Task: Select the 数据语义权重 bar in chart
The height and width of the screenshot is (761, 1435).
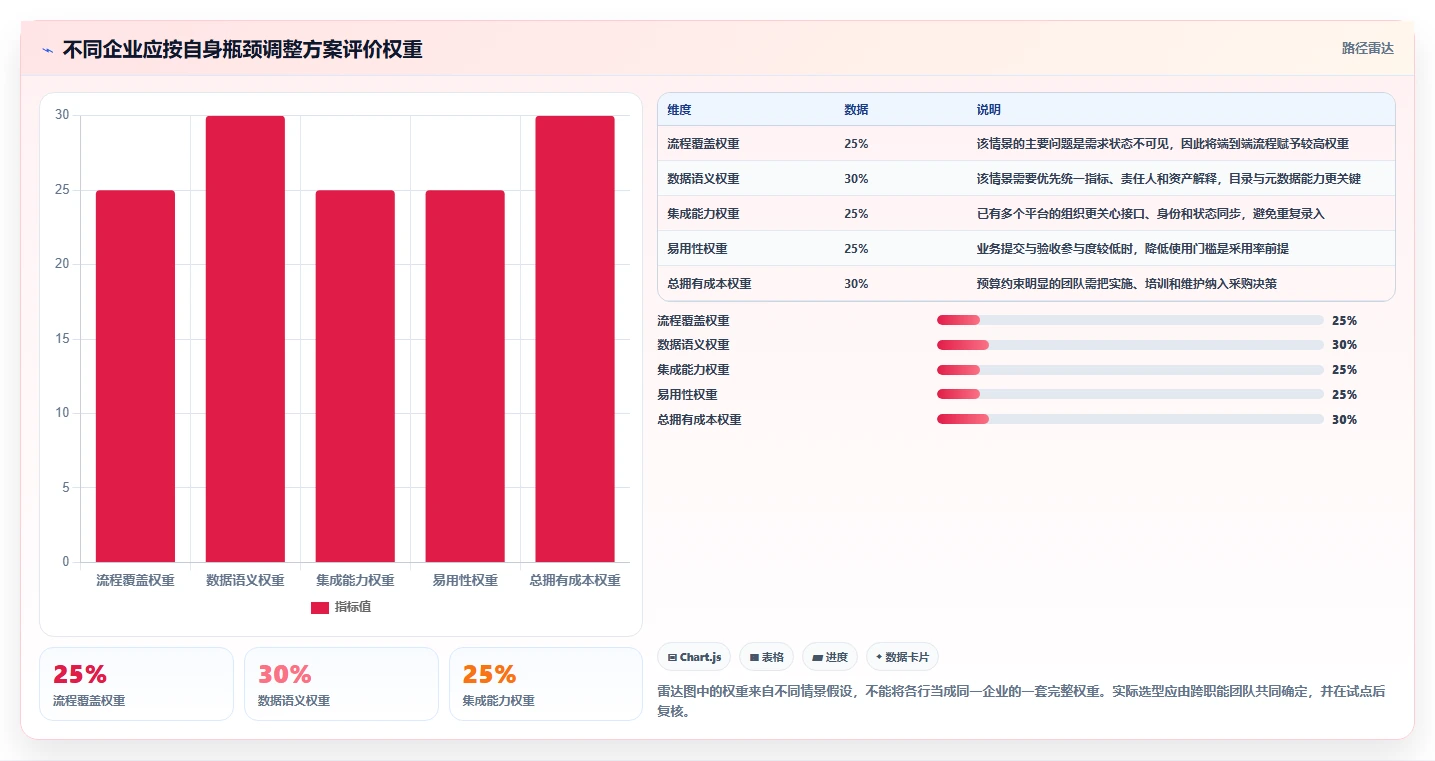Action: pos(245,339)
